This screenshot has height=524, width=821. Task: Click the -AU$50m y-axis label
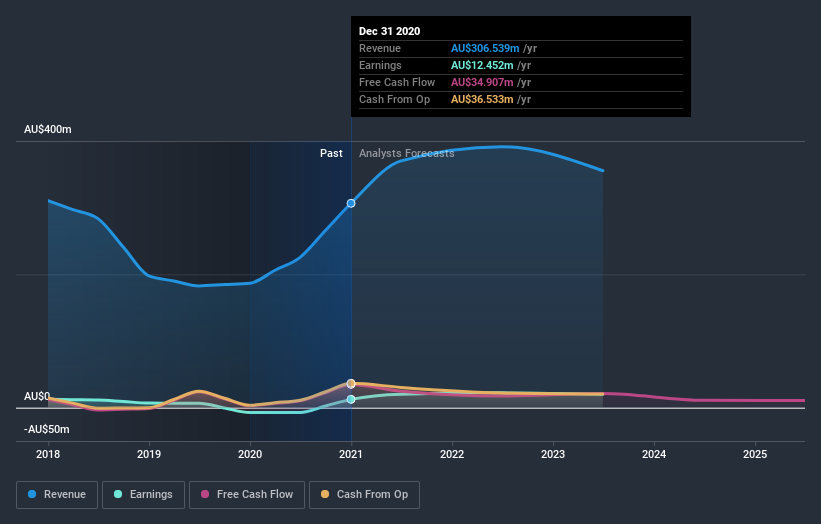[x=47, y=429]
